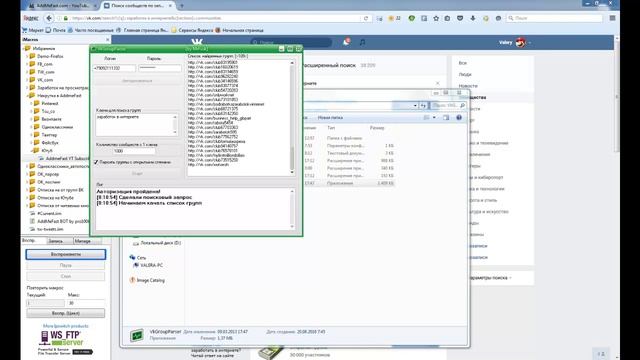
Task: Click the Маркет bookmark in bookmarks bar
Action: 33,30
